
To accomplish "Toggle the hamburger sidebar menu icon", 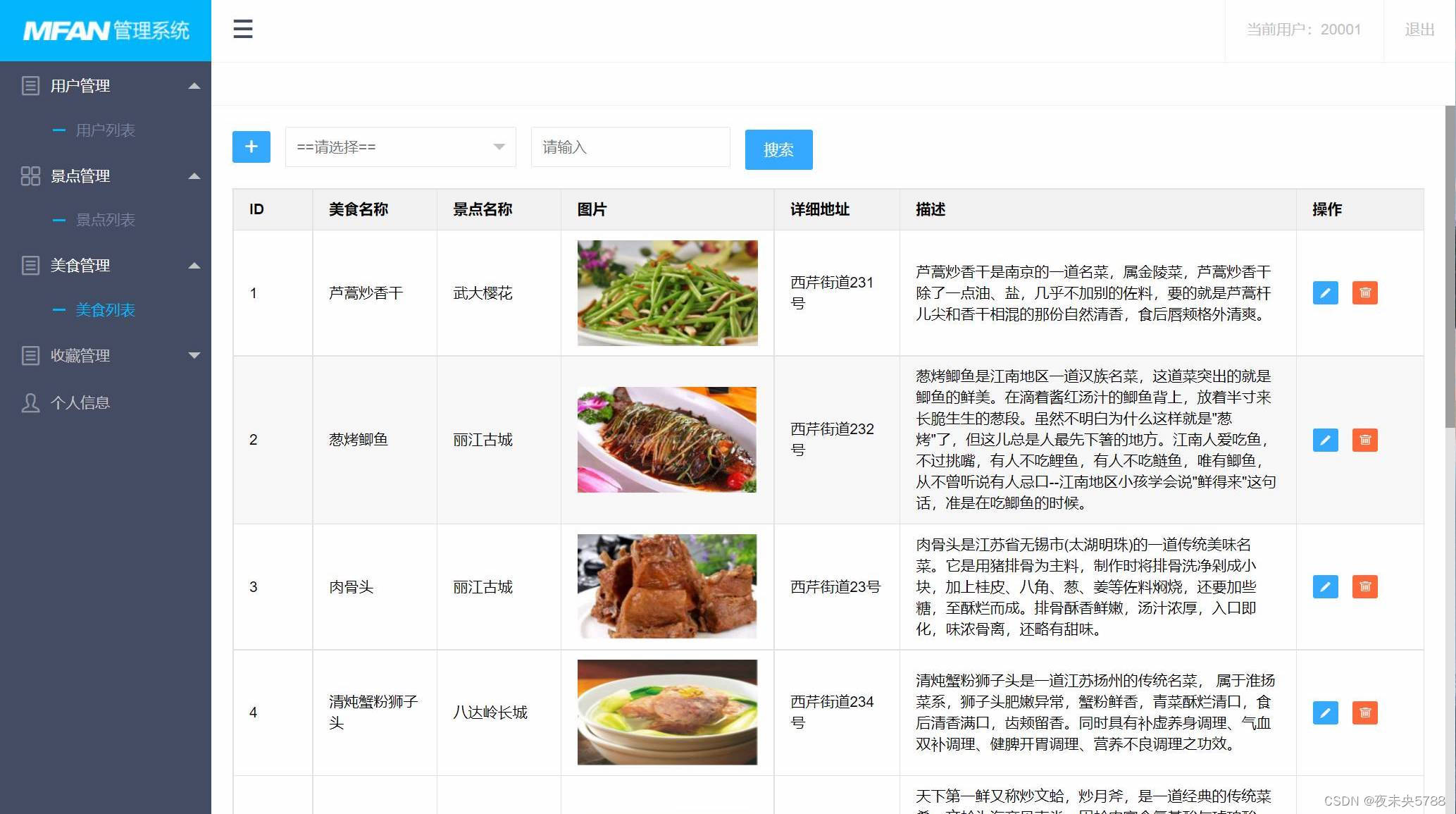I will [243, 29].
